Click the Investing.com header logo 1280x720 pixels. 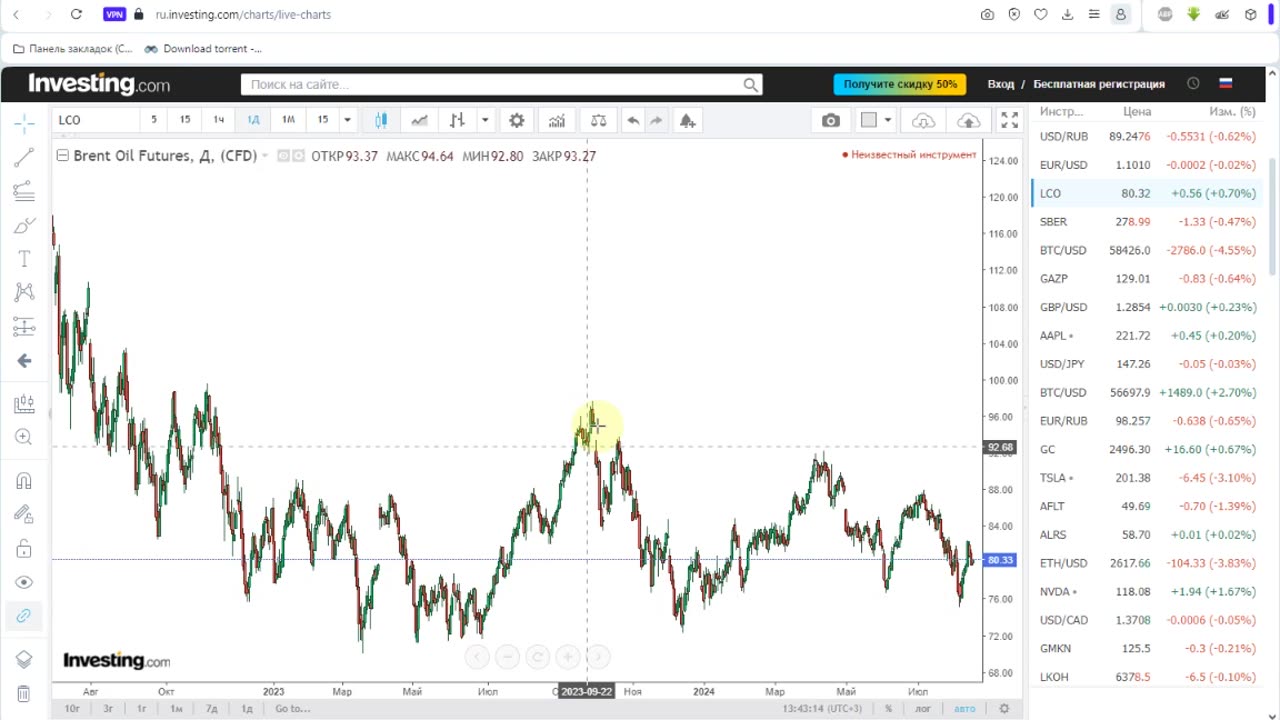click(x=99, y=84)
